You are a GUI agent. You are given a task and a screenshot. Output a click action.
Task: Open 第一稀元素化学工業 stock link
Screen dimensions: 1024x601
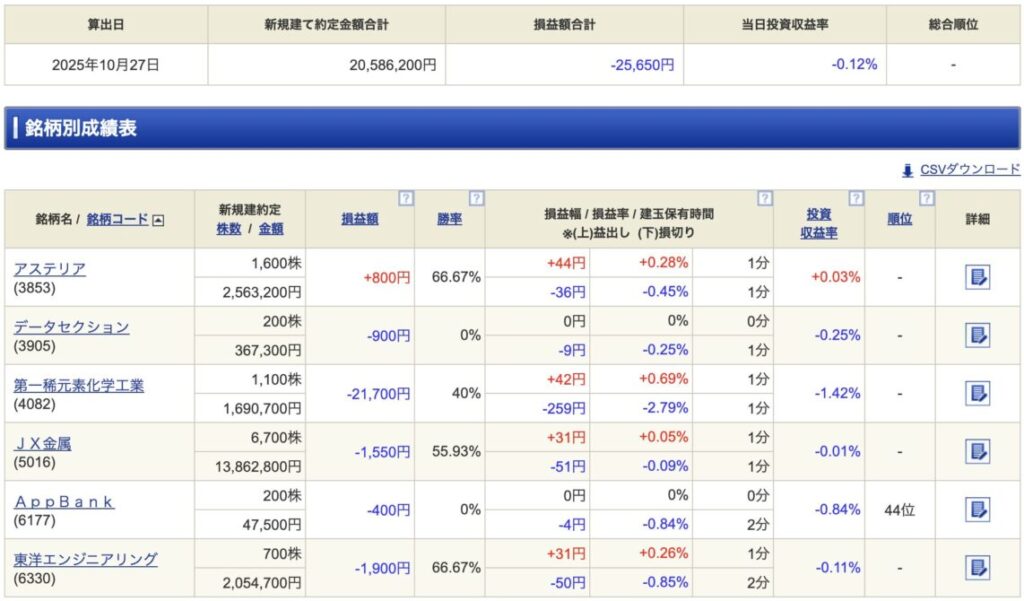pyautogui.click(x=78, y=385)
